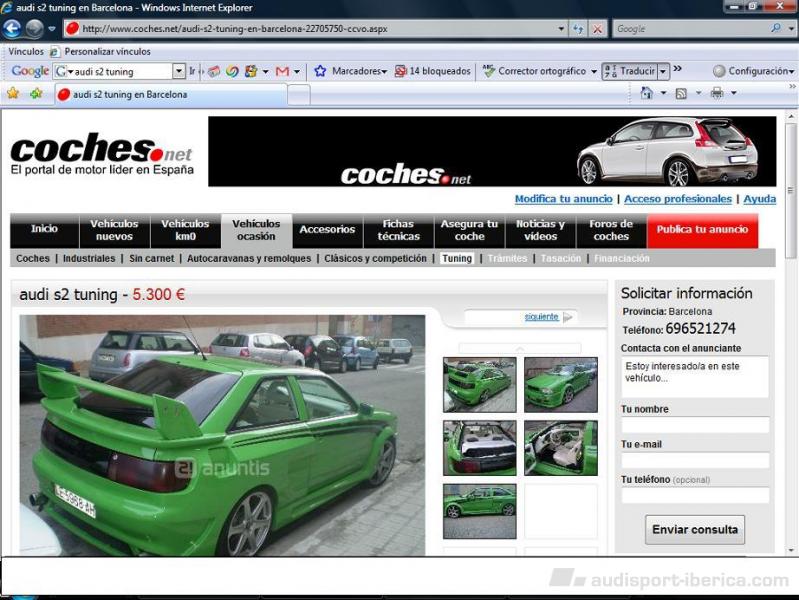The width and height of the screenshot is (799, 600).
Task: Select the front-view green car thumbnail
Action: point(561,384)
